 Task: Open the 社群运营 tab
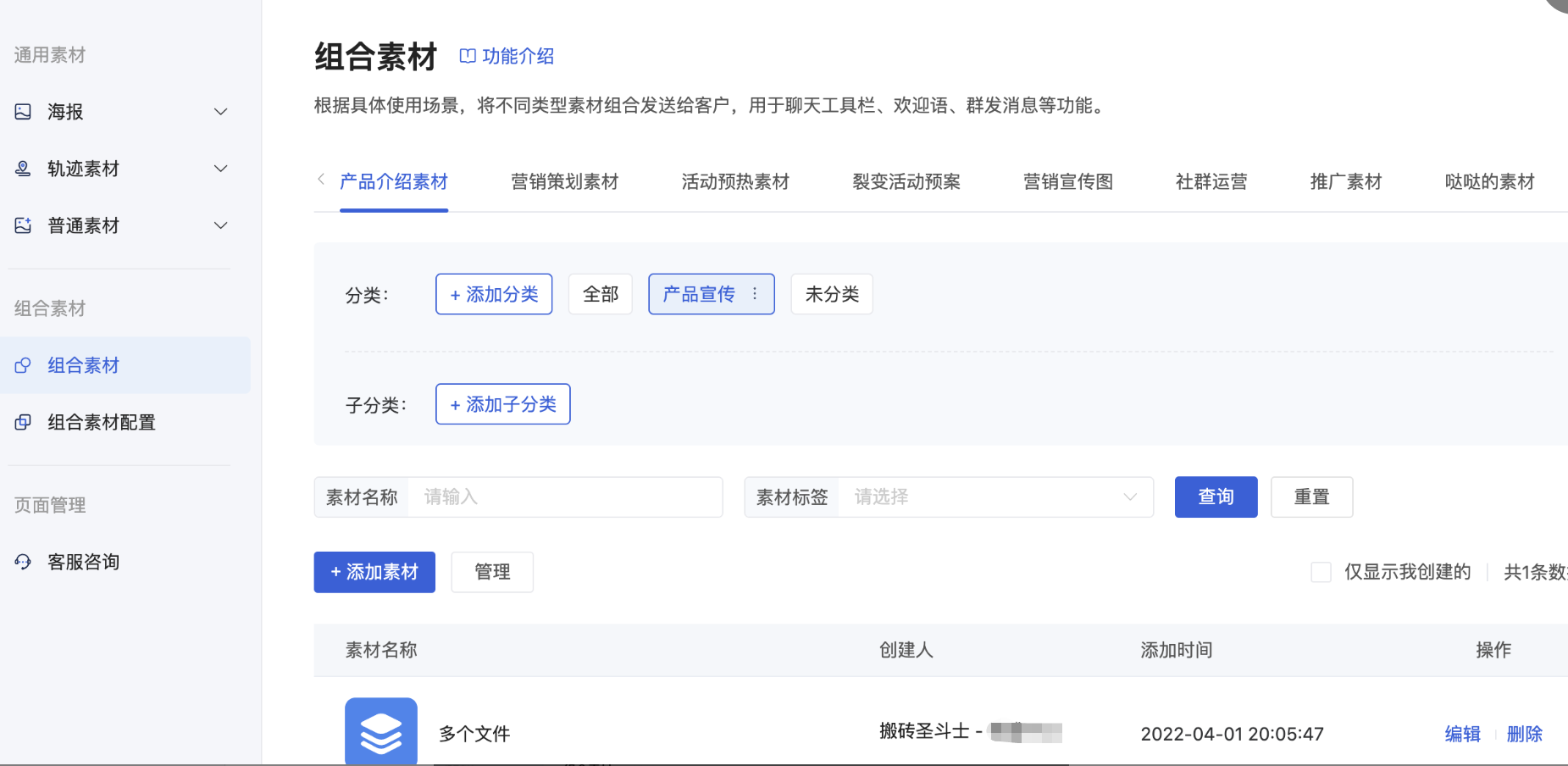[1211, 181]
